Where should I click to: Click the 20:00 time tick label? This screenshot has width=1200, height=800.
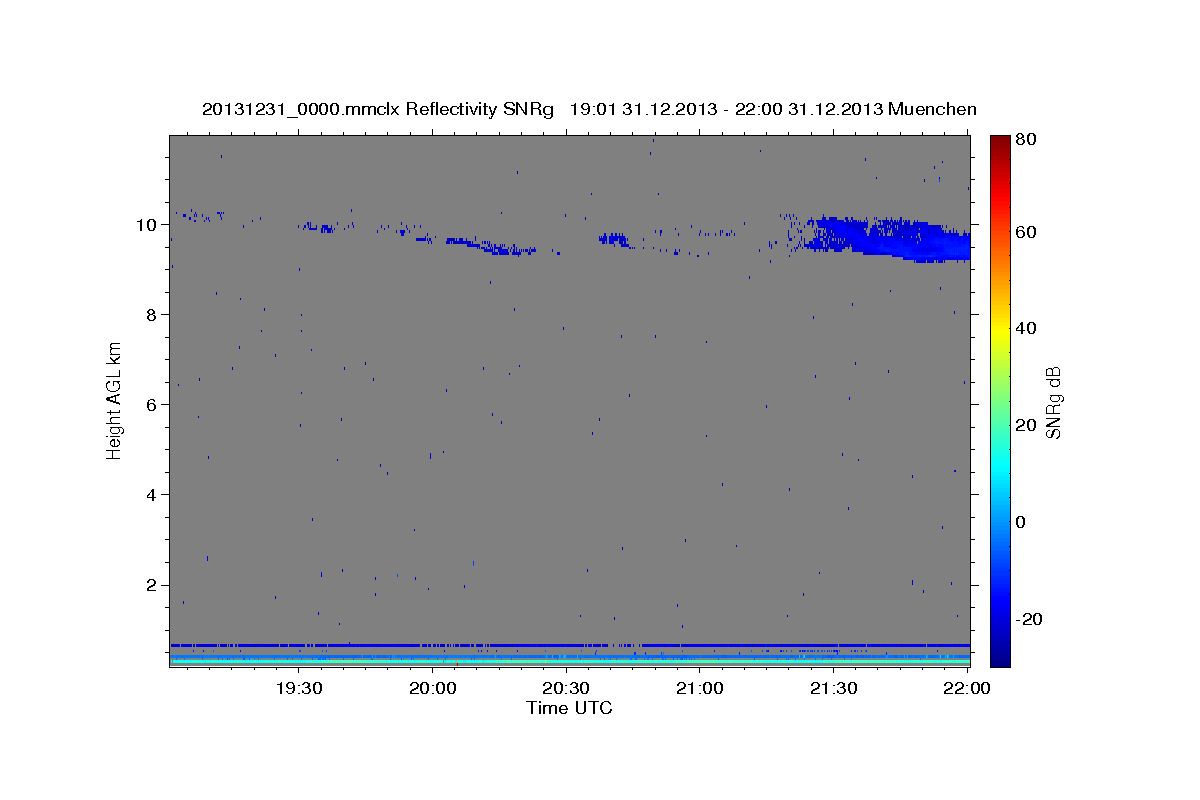(433, 688)
